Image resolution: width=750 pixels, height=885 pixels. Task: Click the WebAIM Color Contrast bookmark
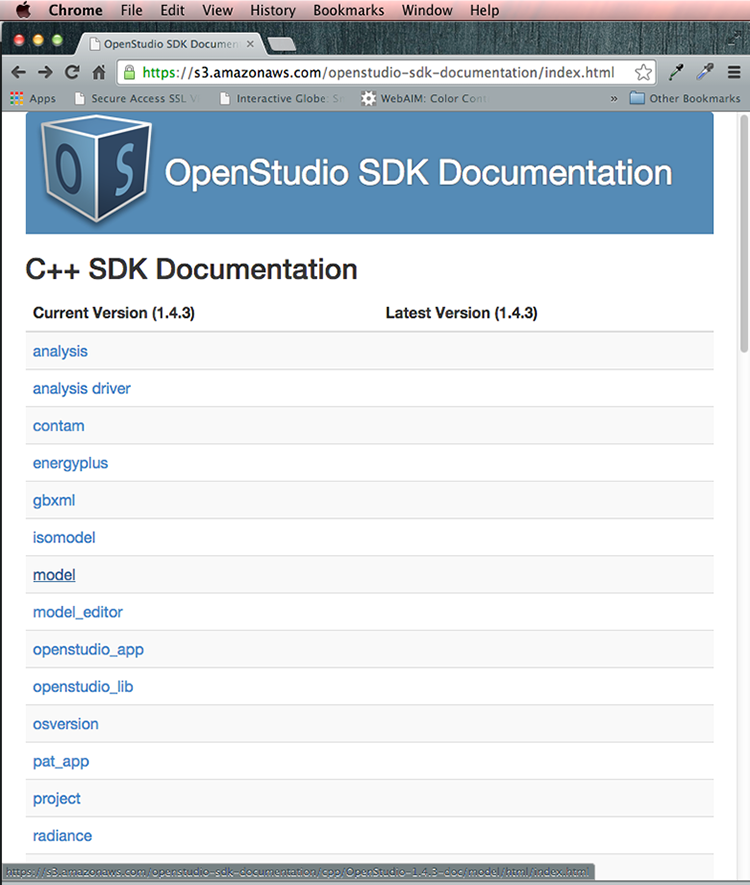(x=424, y=99)
